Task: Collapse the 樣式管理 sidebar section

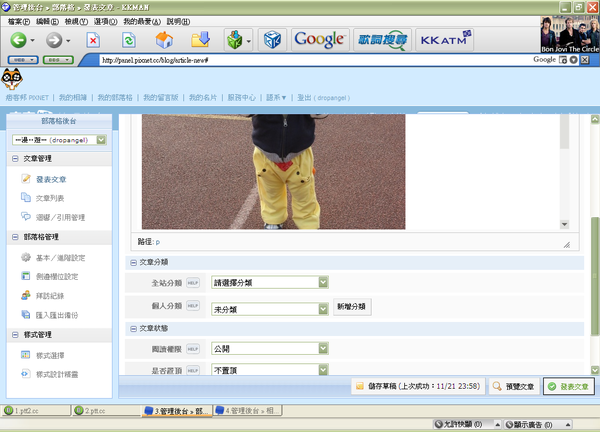Action: pyautogui.click(x=15, y=334)
